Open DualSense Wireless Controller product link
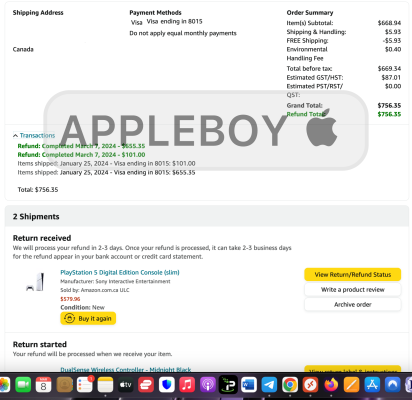 pos(126,369)
